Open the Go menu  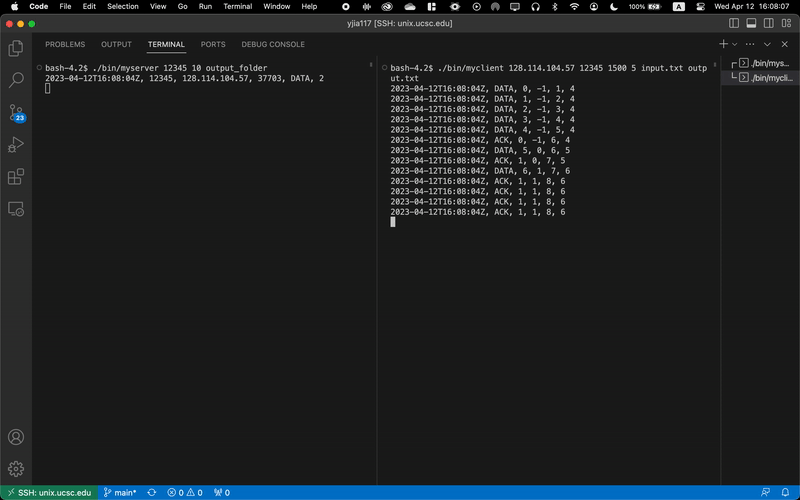(x=183, y=7)
